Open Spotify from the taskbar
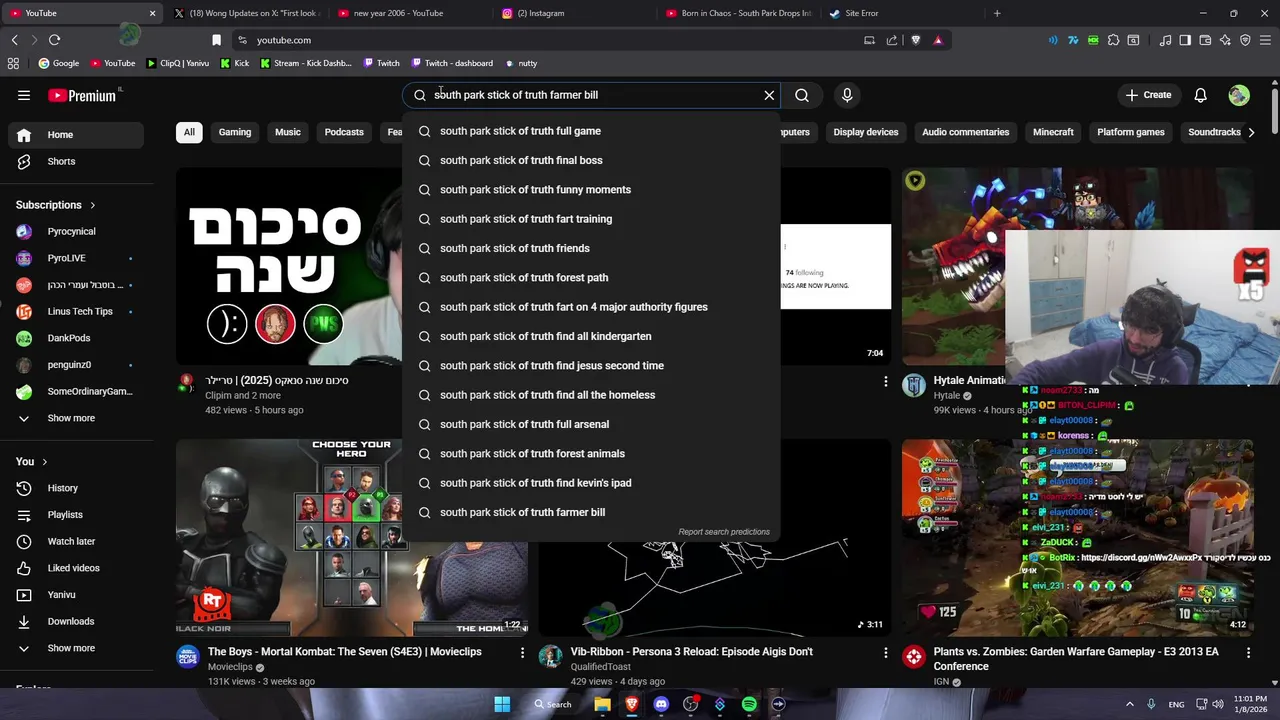This screenshot has height=720, width=1280. tap(749, 704)
